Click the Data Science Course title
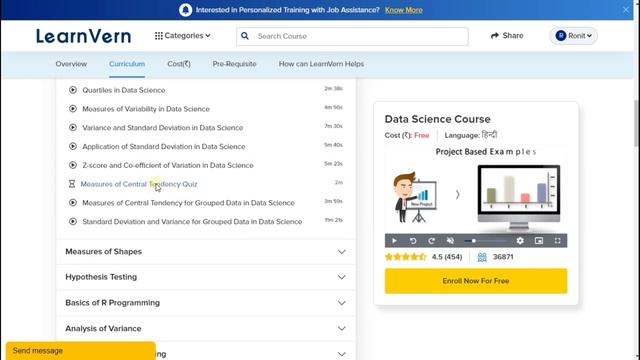Image resolution: width=640 pixels, height=360 pixels. pyautogui.click(x=438, y=119)
